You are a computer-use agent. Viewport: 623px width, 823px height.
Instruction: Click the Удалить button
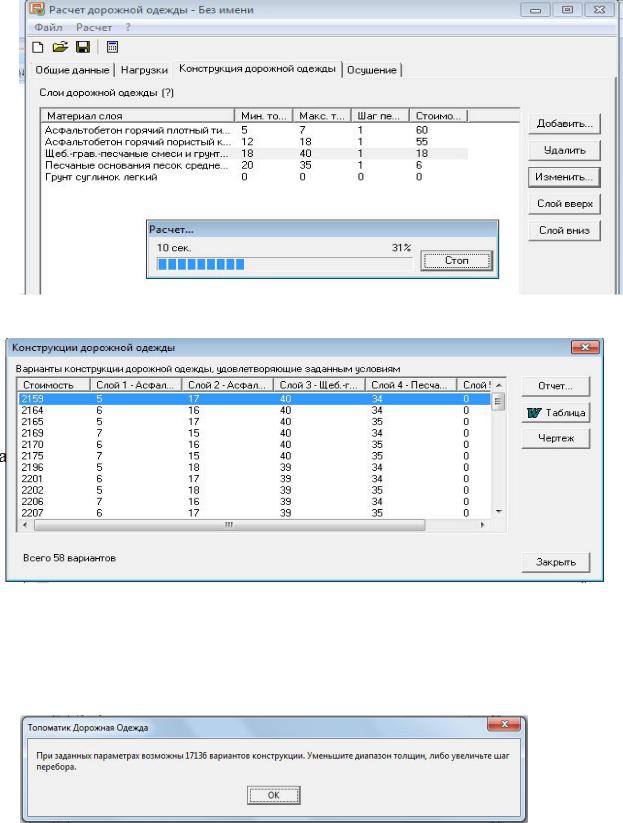coord(564,151)
